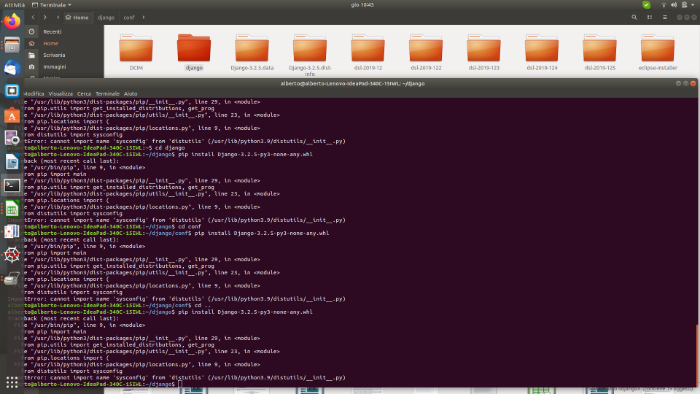The height and width of the screenshot is (394, 700).
Task: Click the conf path bar segment
Action: pyautogui.click(x=129, y=17)
